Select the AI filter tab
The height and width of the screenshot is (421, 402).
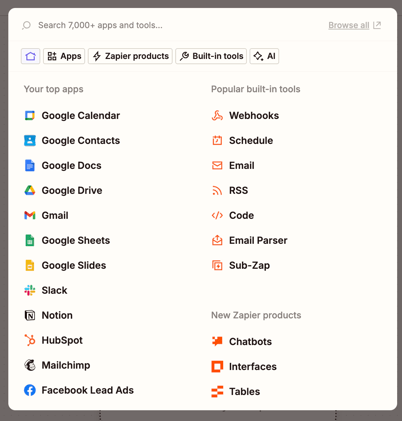tap(264, 56)
